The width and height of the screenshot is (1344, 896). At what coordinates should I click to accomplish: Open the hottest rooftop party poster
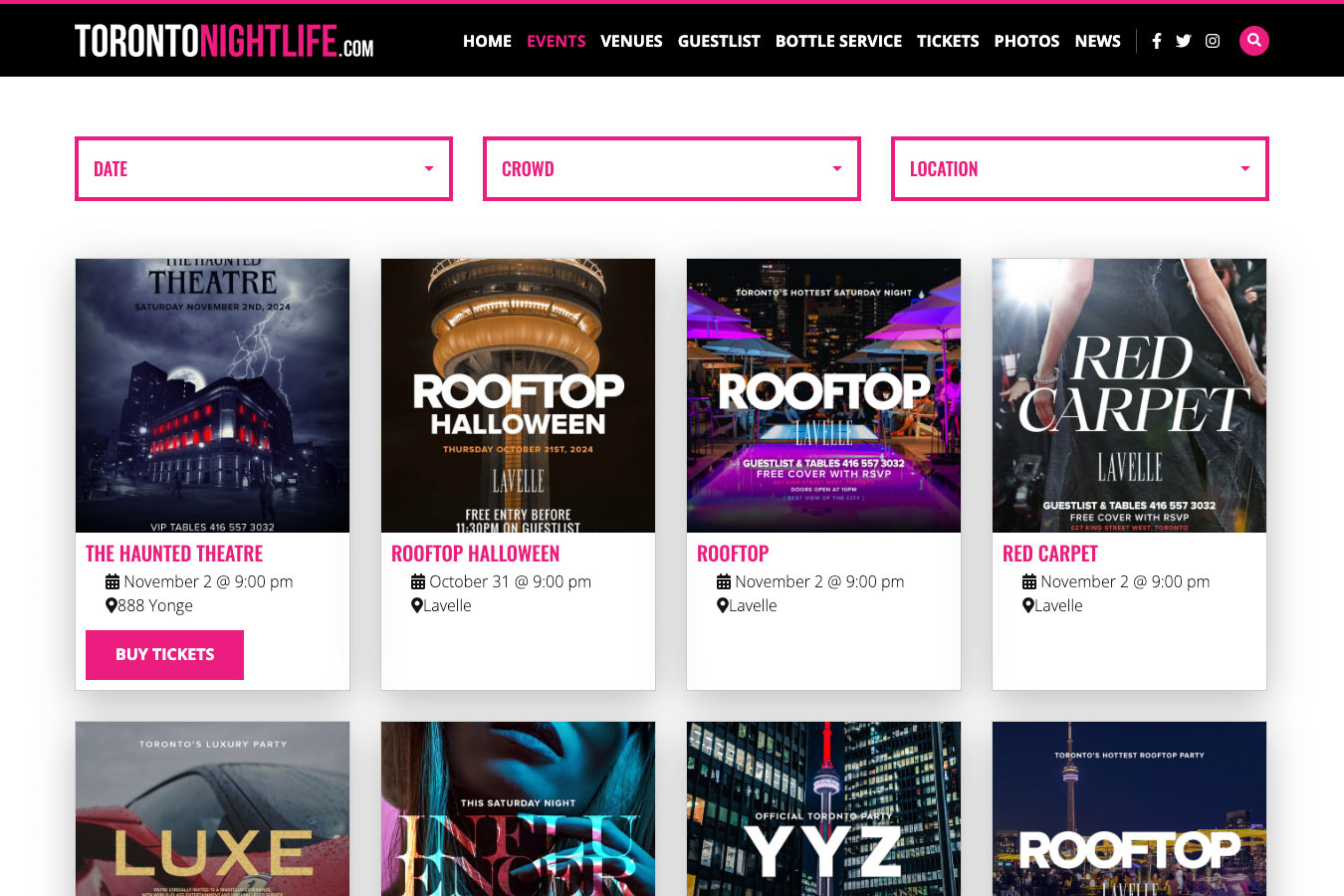[1129, 808]
